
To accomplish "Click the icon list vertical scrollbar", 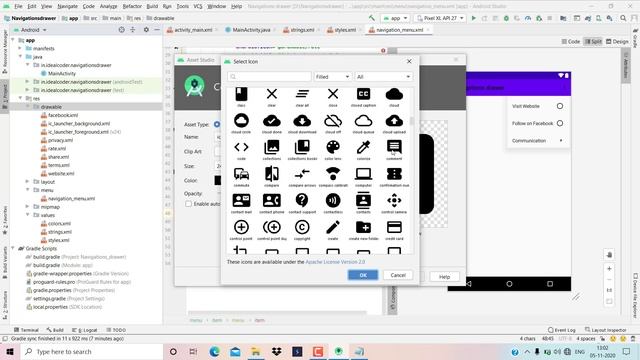I will (x=411, y=121).
